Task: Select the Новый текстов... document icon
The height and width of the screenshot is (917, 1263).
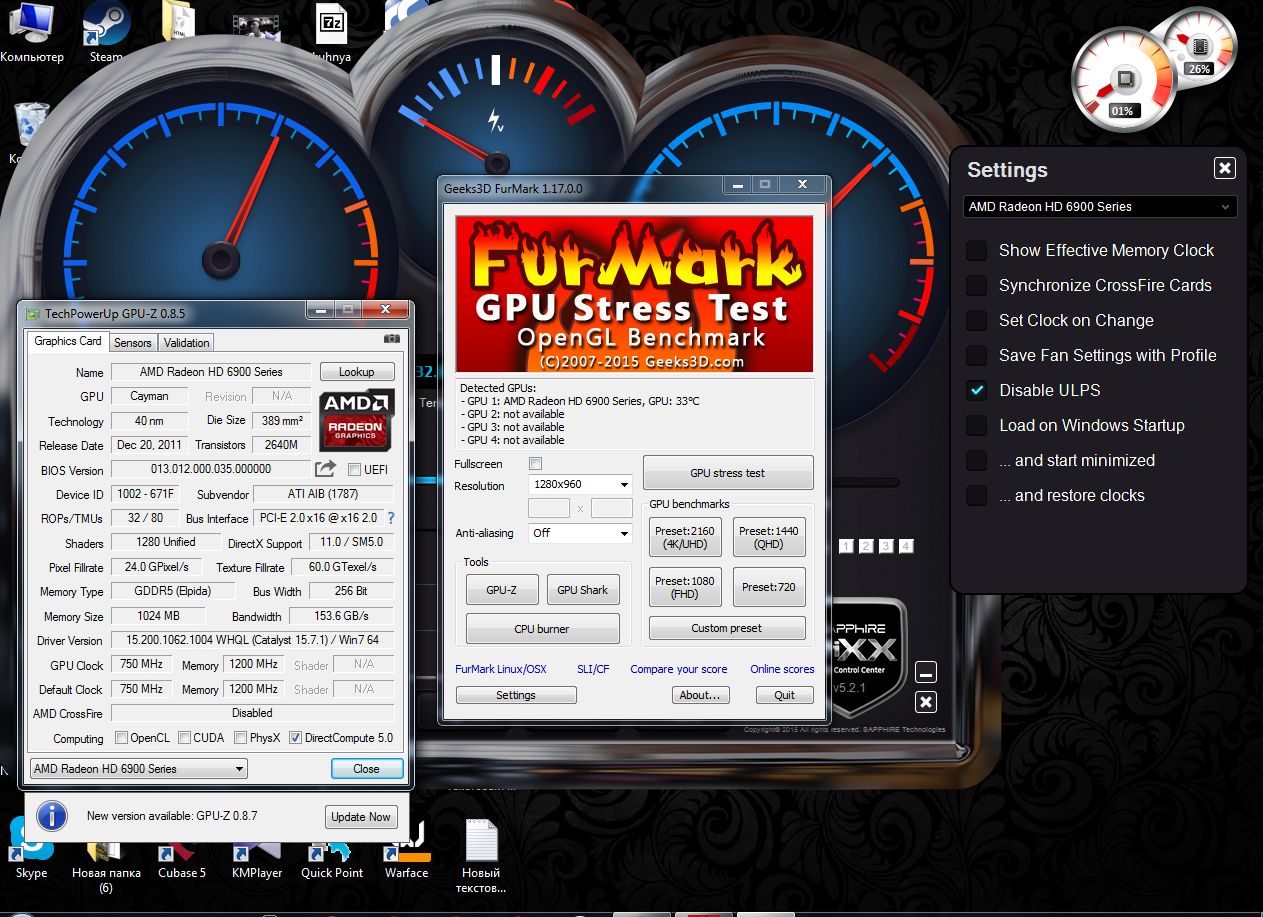Action: (x=481, y=856)
